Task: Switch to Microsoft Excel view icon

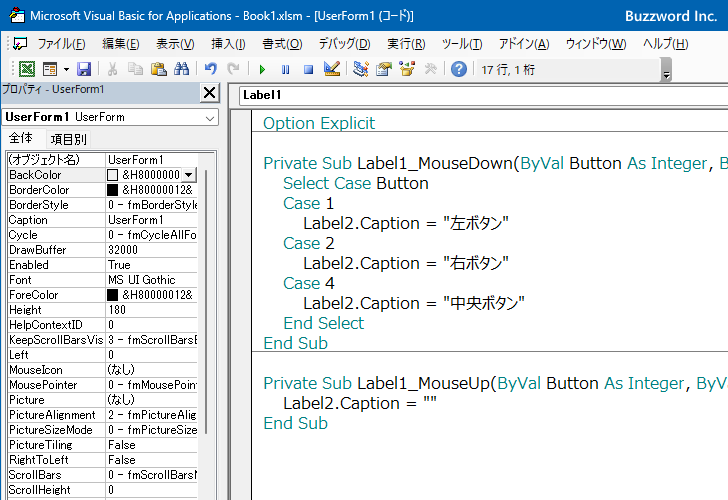Action: (26, 69)
